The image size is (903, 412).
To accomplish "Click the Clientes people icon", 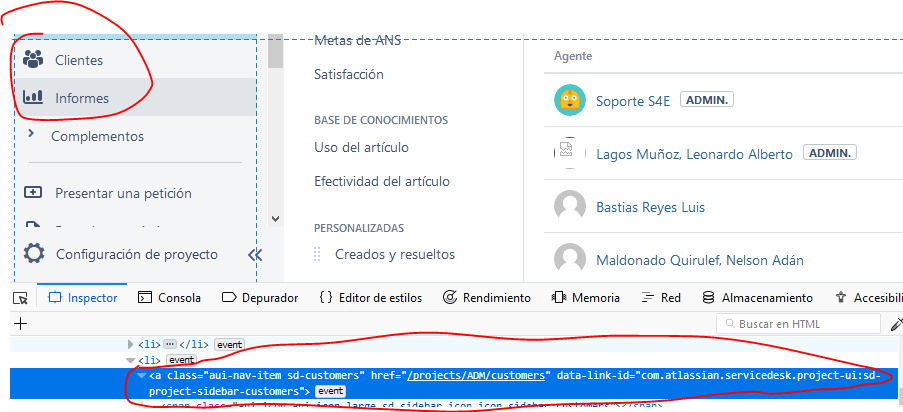I will 33,59.
